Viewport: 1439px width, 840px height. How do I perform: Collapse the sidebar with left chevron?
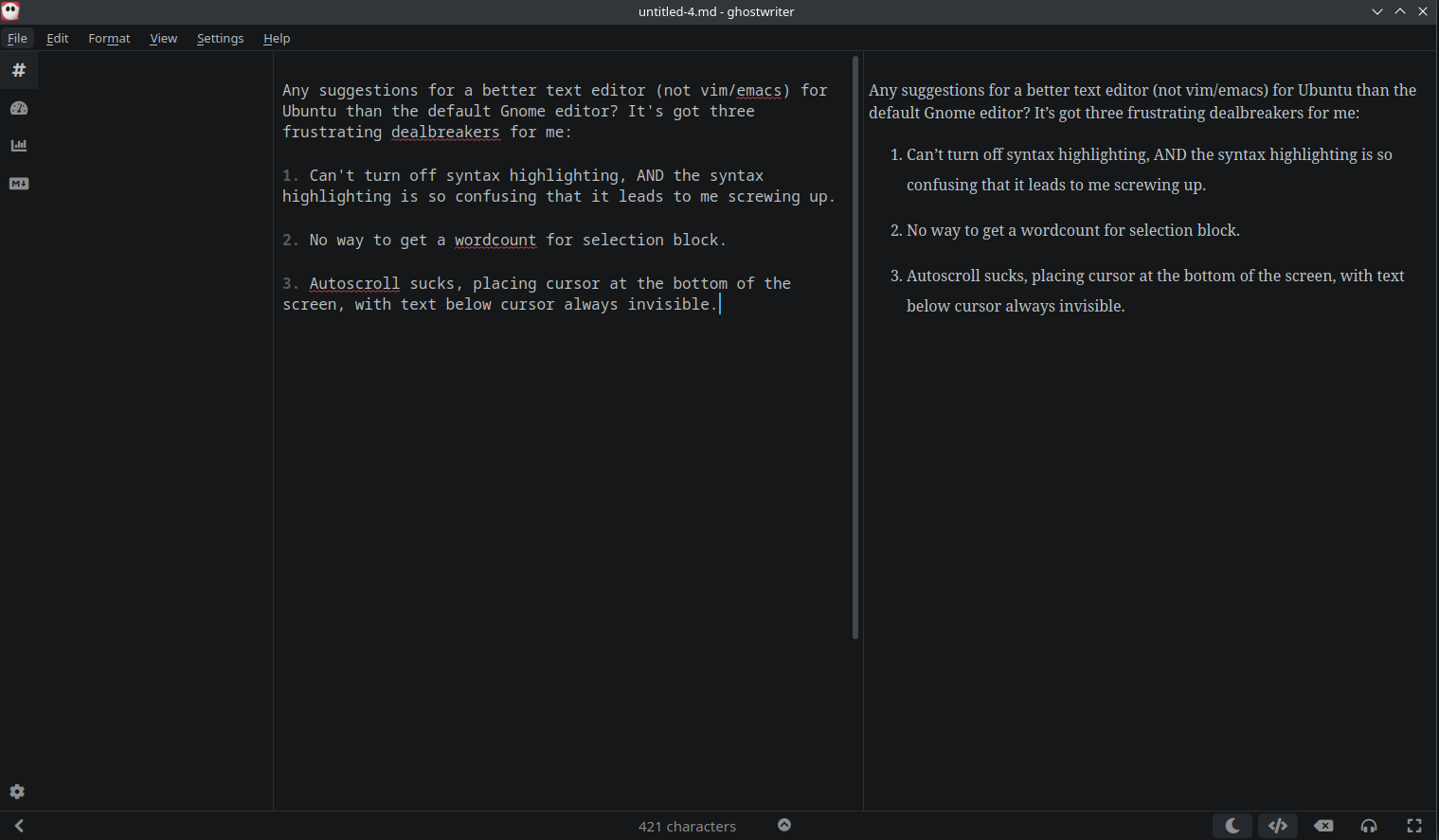point(19,826)
